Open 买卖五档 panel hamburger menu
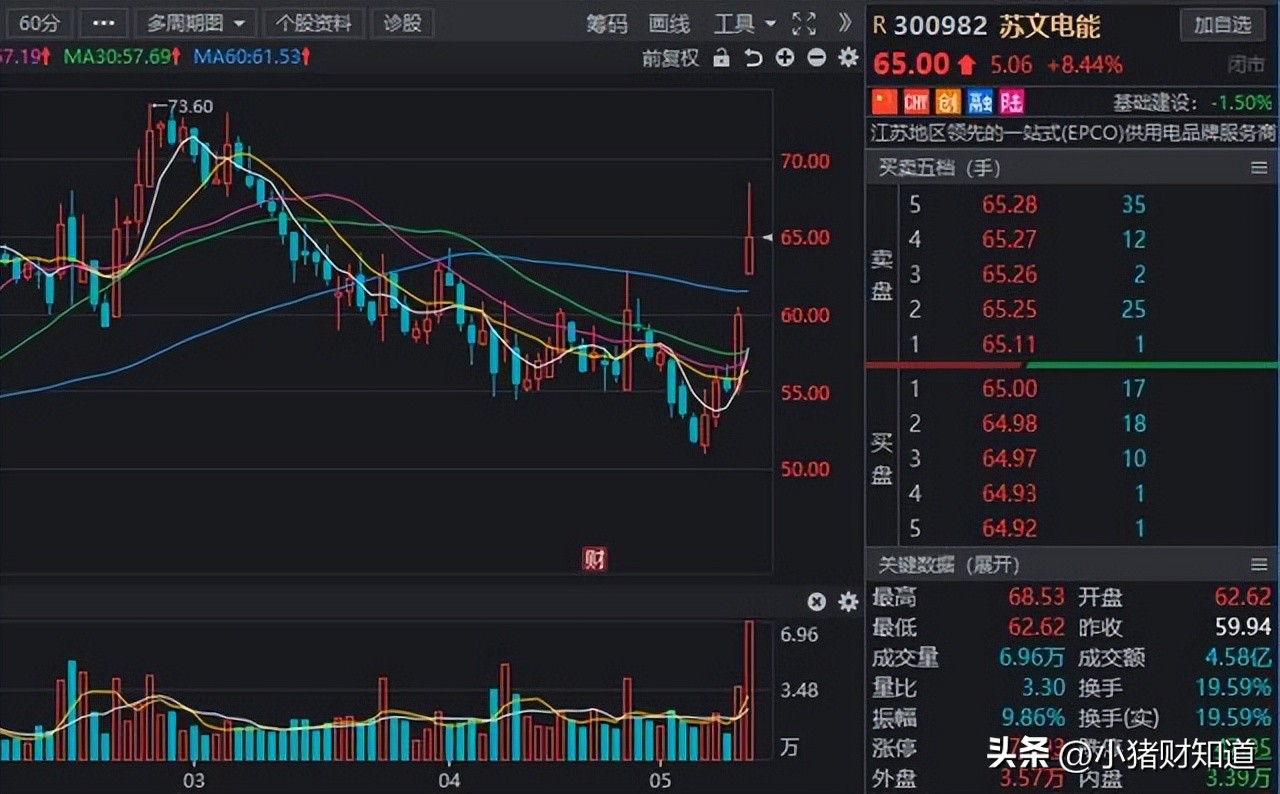This screenshot has height=794, width=1280. [x=1258, y=168]
